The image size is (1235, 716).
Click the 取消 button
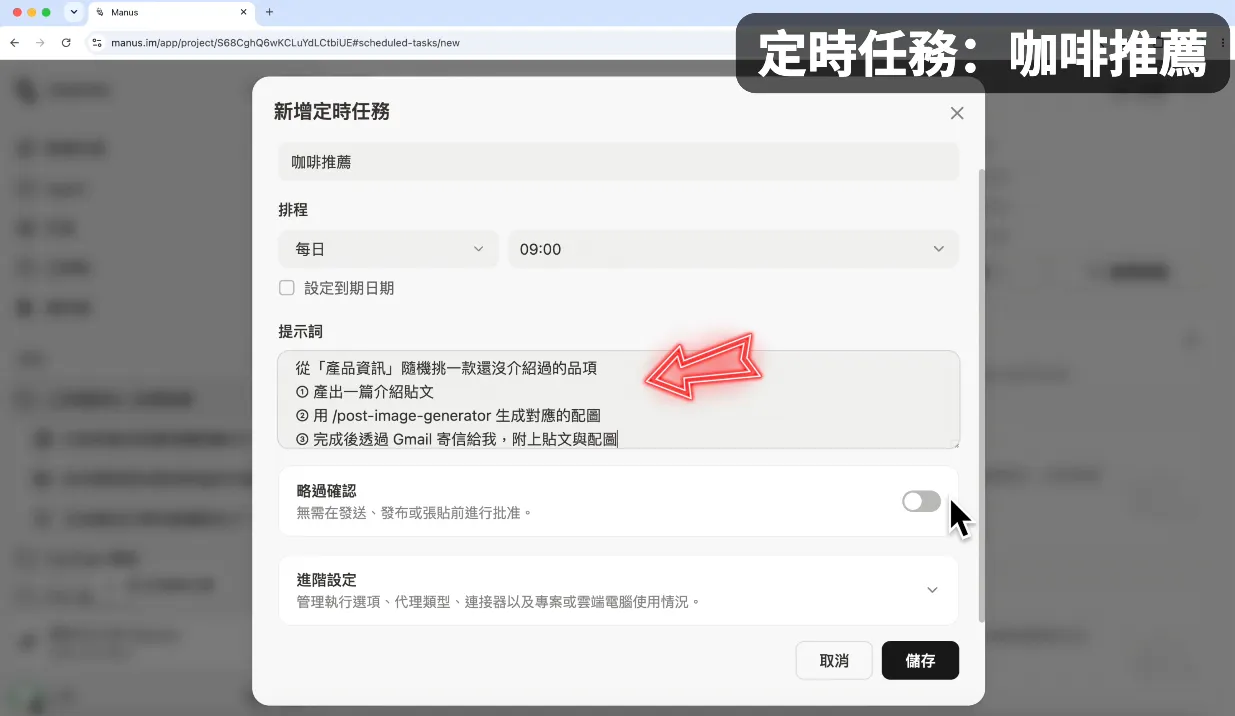click(x=834, y=660)
